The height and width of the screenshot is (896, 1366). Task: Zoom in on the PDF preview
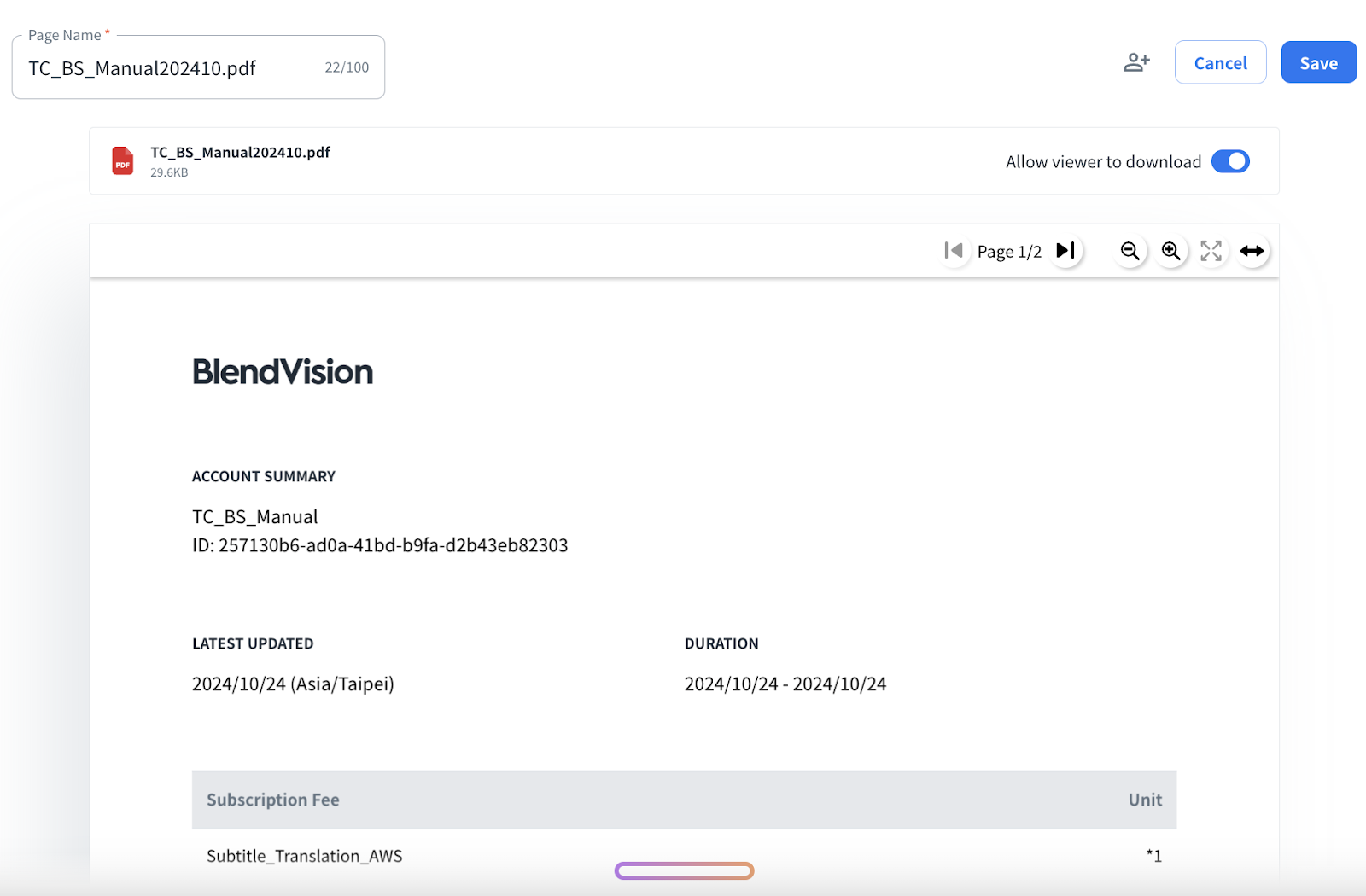coord(1170,251)
